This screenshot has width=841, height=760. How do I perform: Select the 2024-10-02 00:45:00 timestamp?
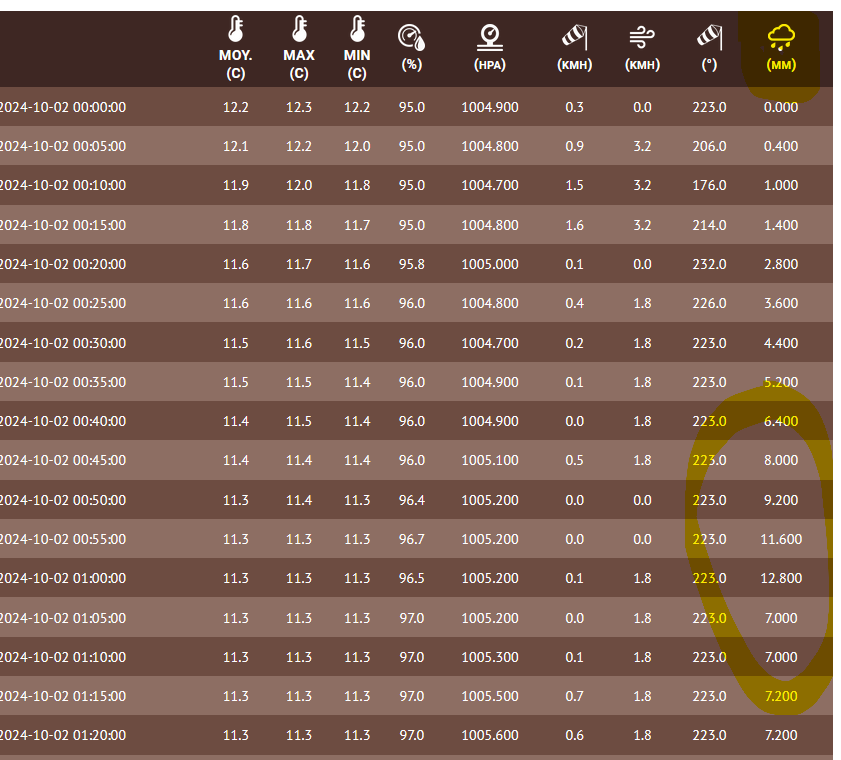[x=63, y=460]
